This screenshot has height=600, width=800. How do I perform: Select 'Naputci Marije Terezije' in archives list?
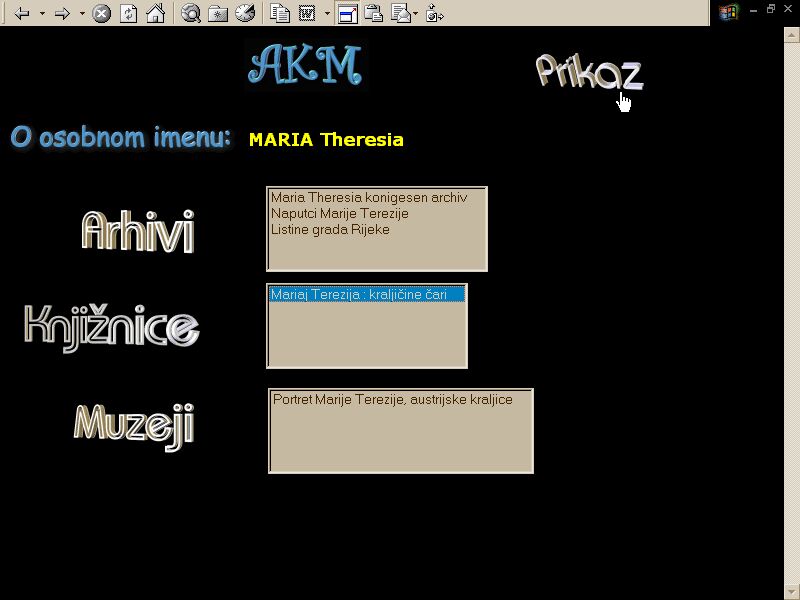(x=339, y=213)
